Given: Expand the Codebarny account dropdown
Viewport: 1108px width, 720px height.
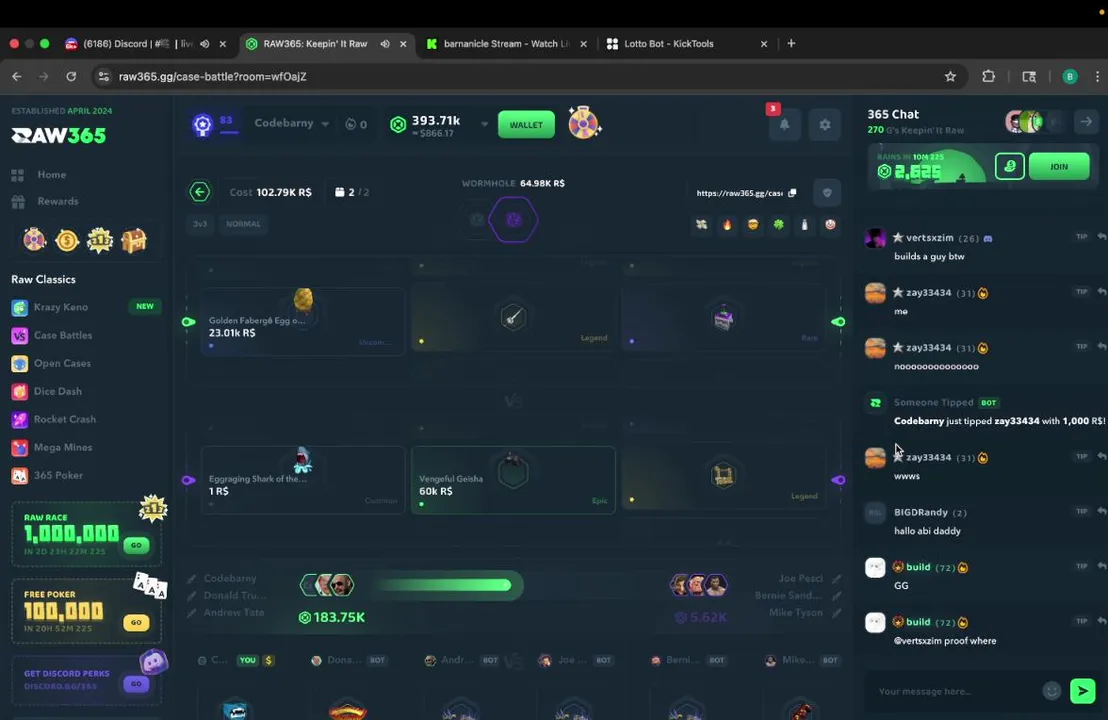Looking at the screenshot, I should click(325, 124).
